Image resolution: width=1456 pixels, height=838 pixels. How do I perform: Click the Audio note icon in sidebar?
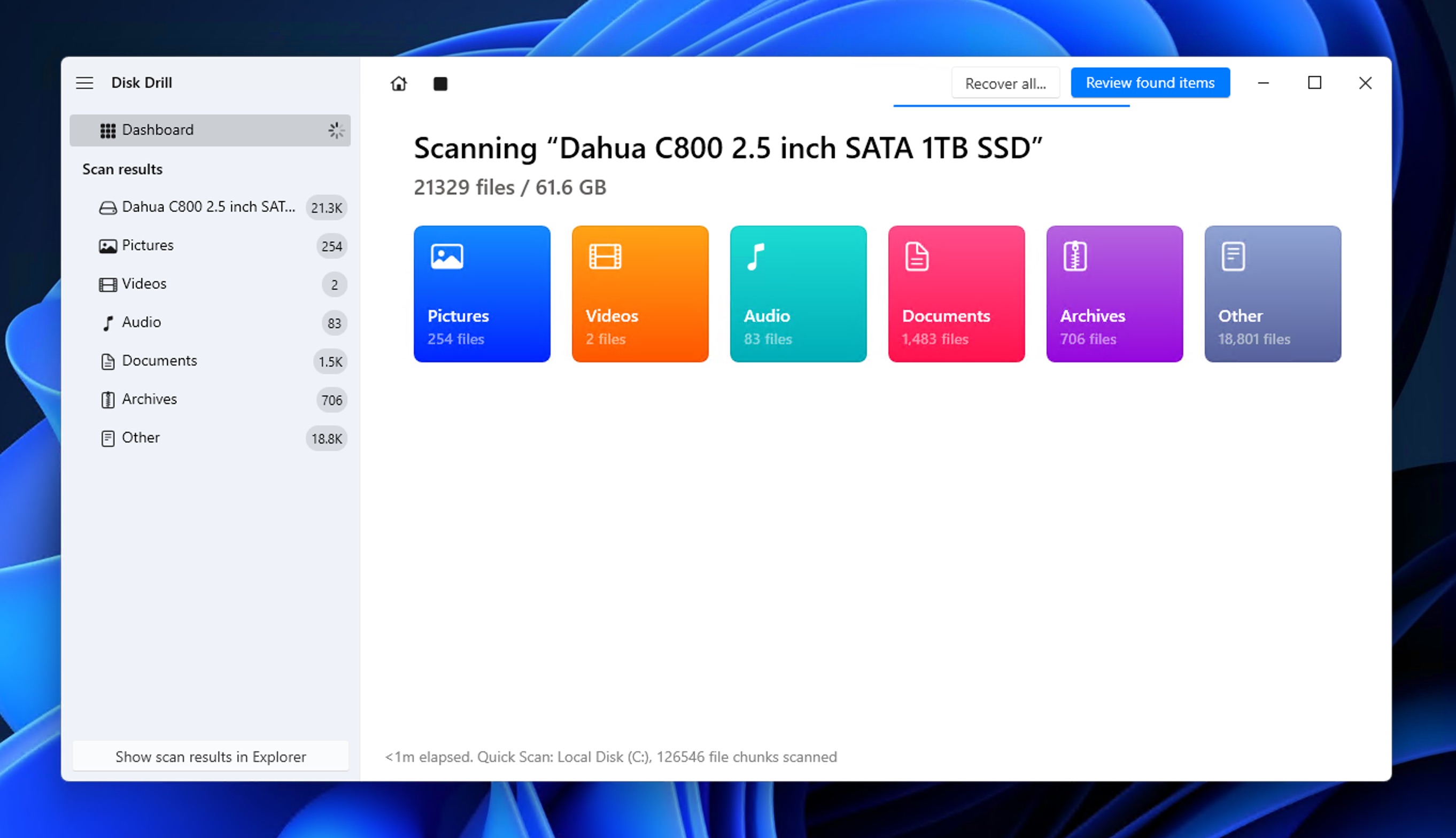coord(107,323)
